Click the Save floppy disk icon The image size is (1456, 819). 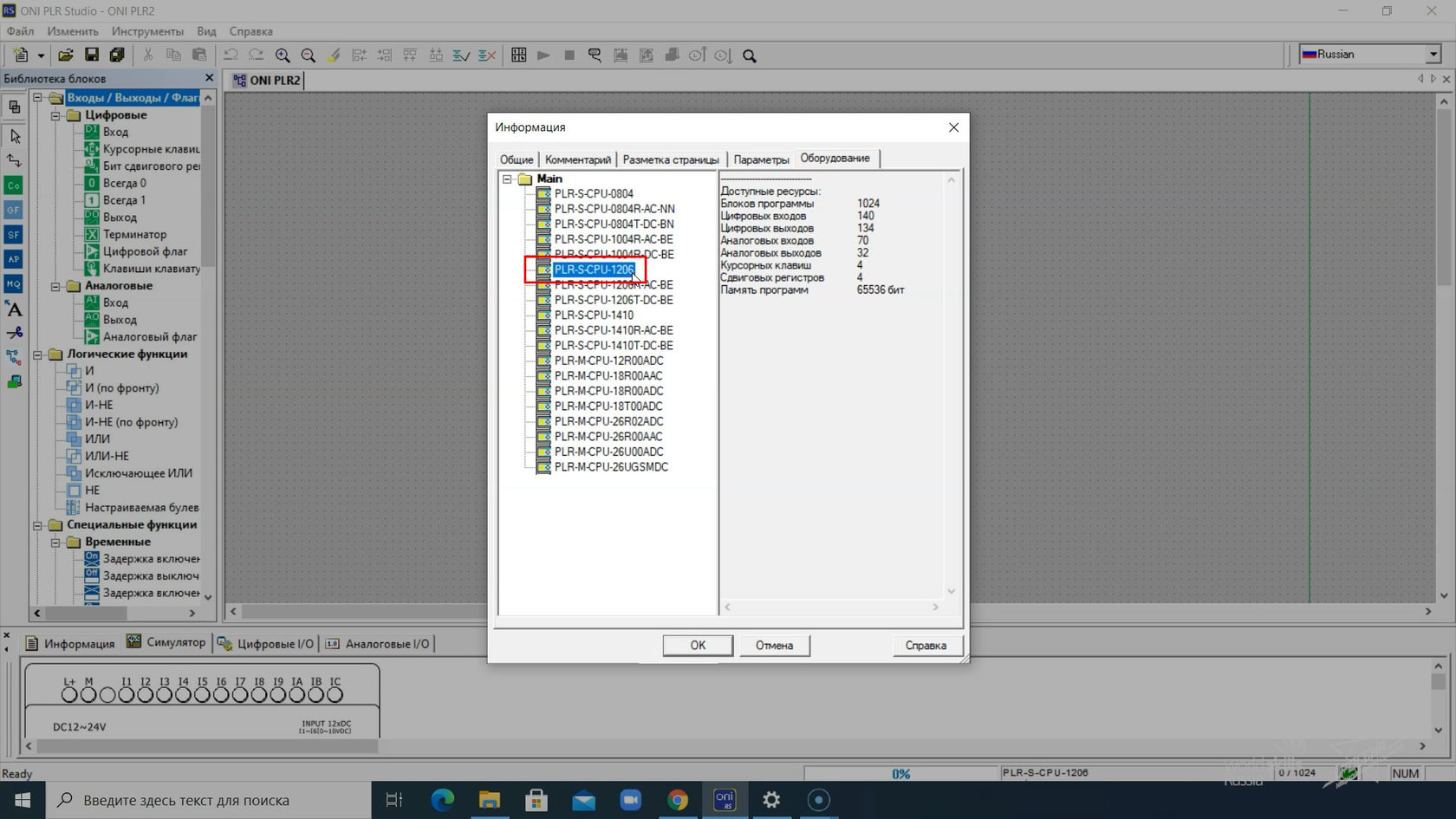pos(91,55)
